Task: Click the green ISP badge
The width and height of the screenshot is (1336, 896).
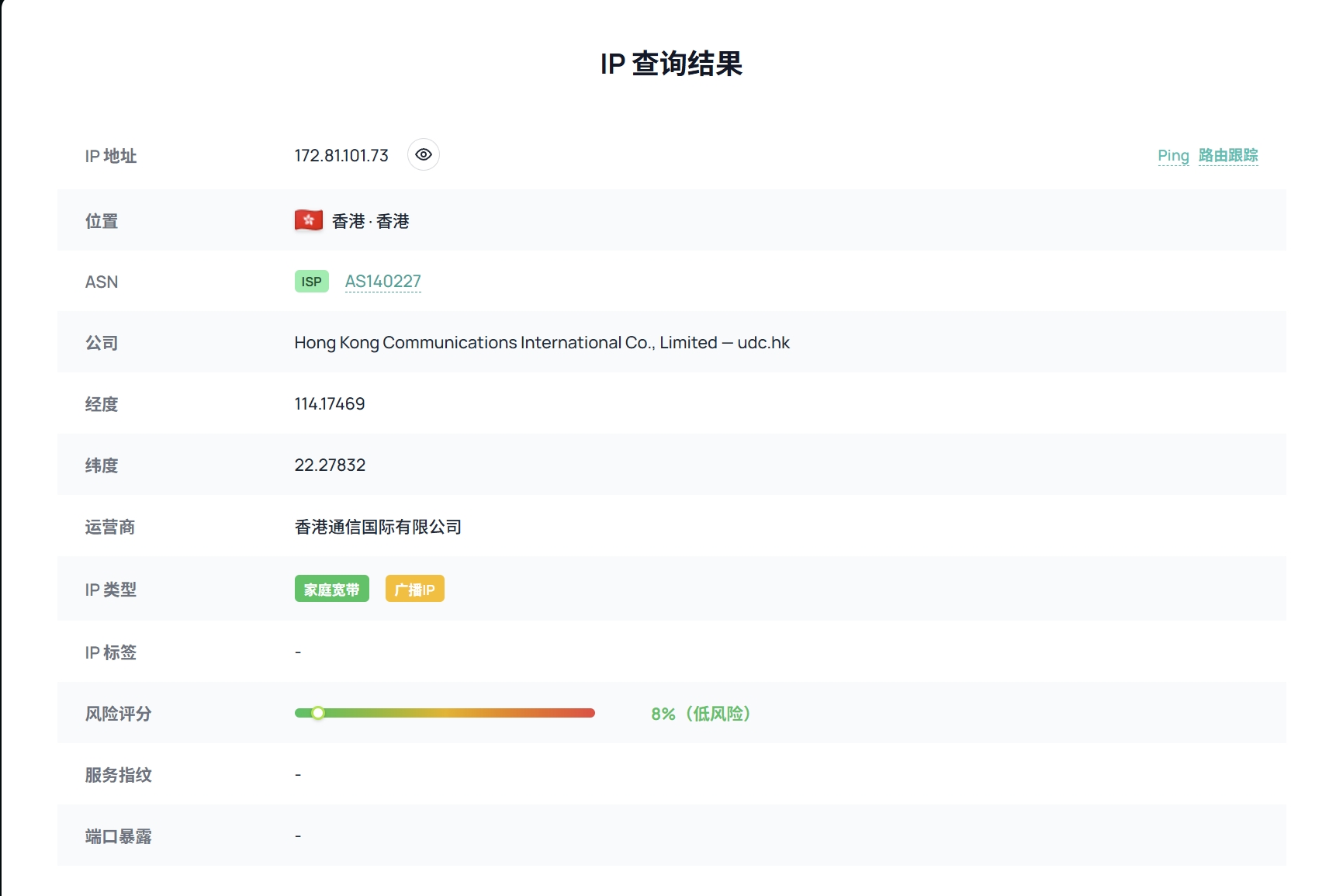Action: tap(311, 282)
